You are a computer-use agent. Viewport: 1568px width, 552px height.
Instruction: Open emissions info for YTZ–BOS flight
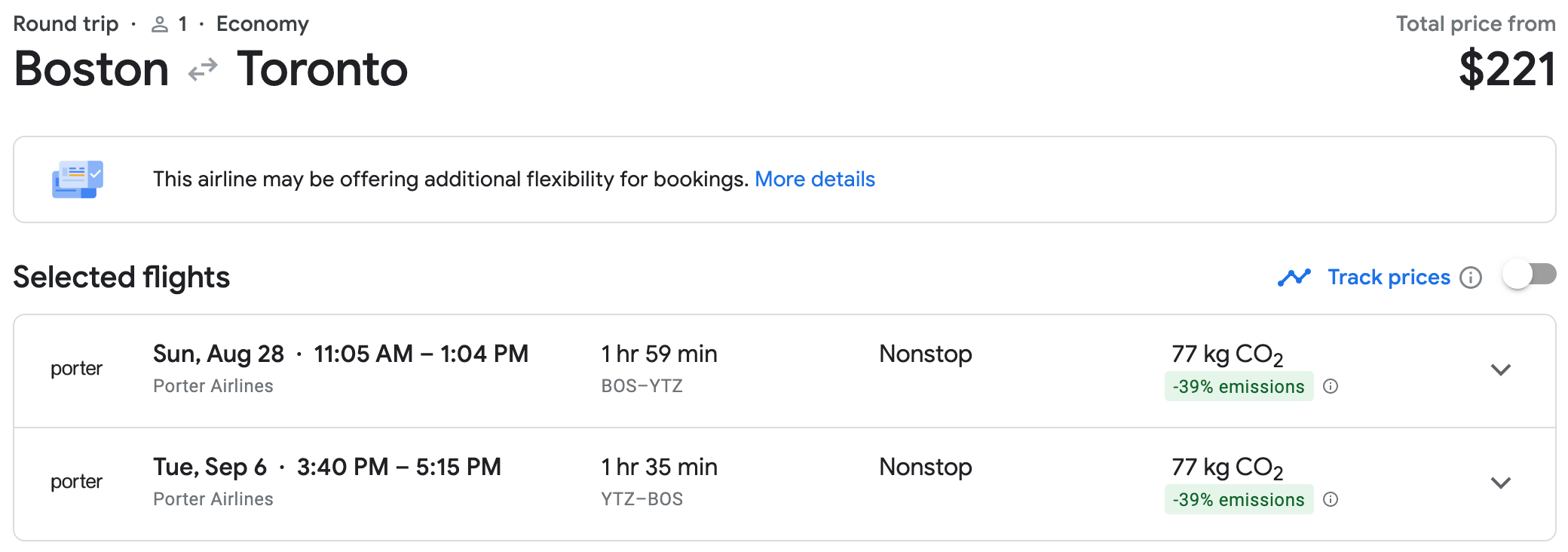point(1331,500)
